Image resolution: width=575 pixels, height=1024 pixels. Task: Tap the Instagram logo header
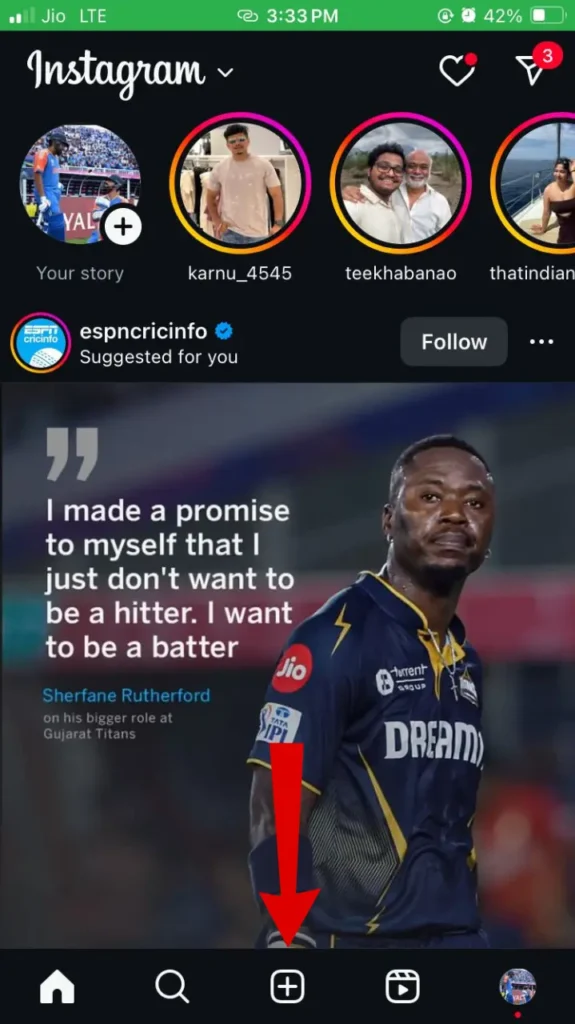click(x=116, y=71)
